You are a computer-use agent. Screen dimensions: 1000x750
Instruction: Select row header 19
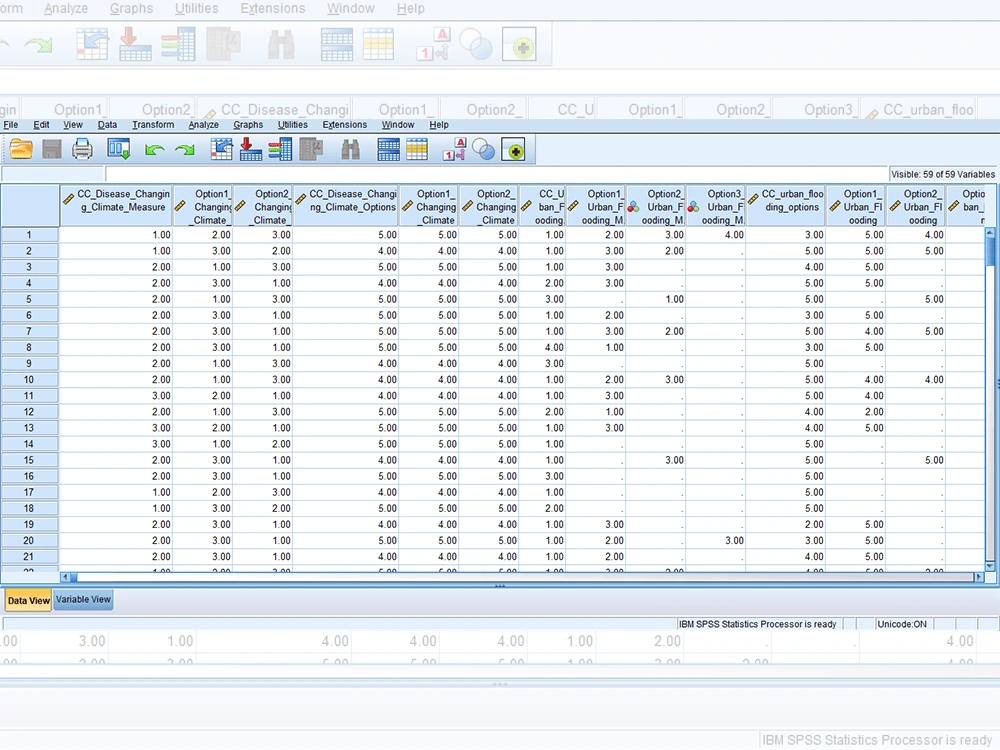tap(29, 524)
